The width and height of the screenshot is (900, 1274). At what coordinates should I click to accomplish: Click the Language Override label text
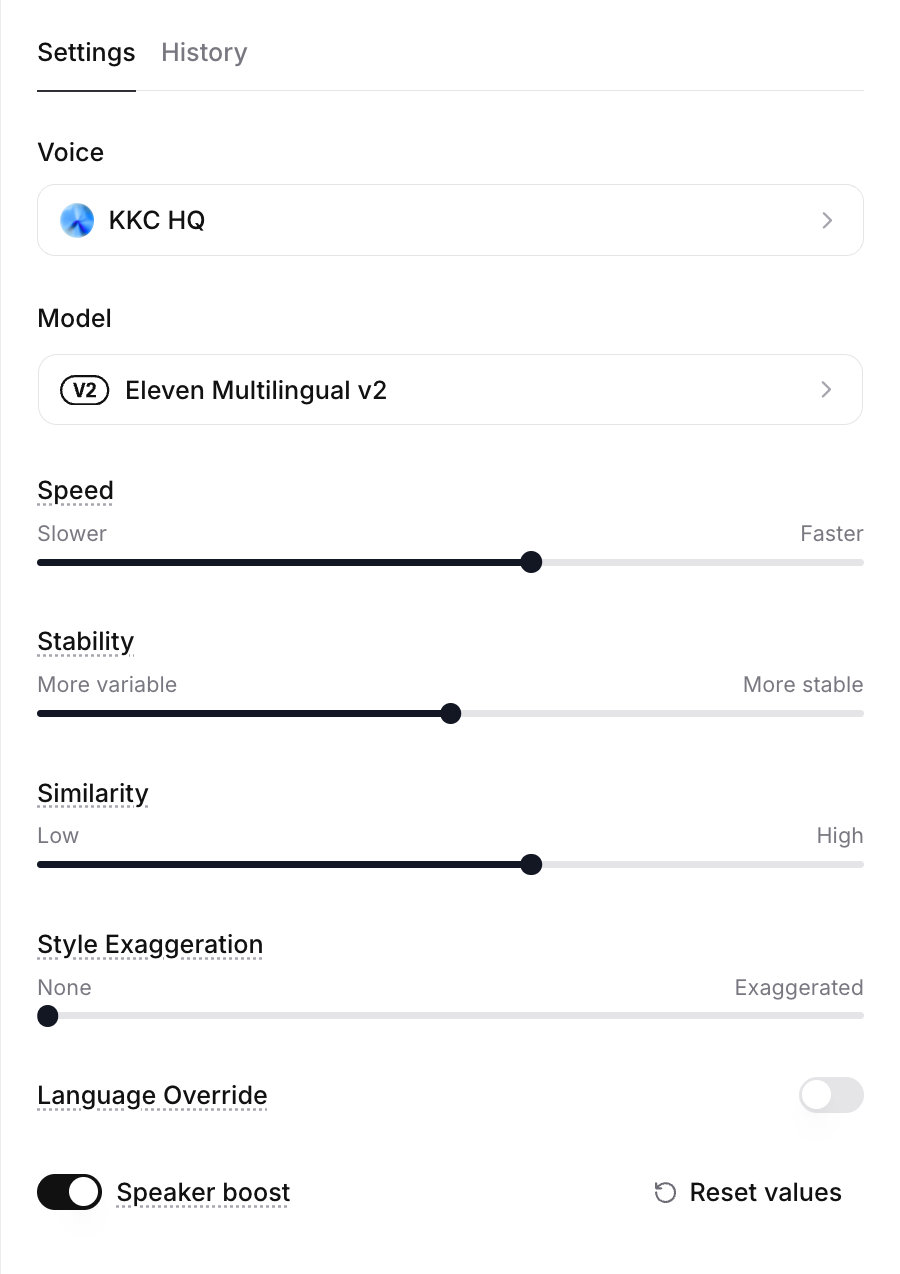click(152, 1095)
